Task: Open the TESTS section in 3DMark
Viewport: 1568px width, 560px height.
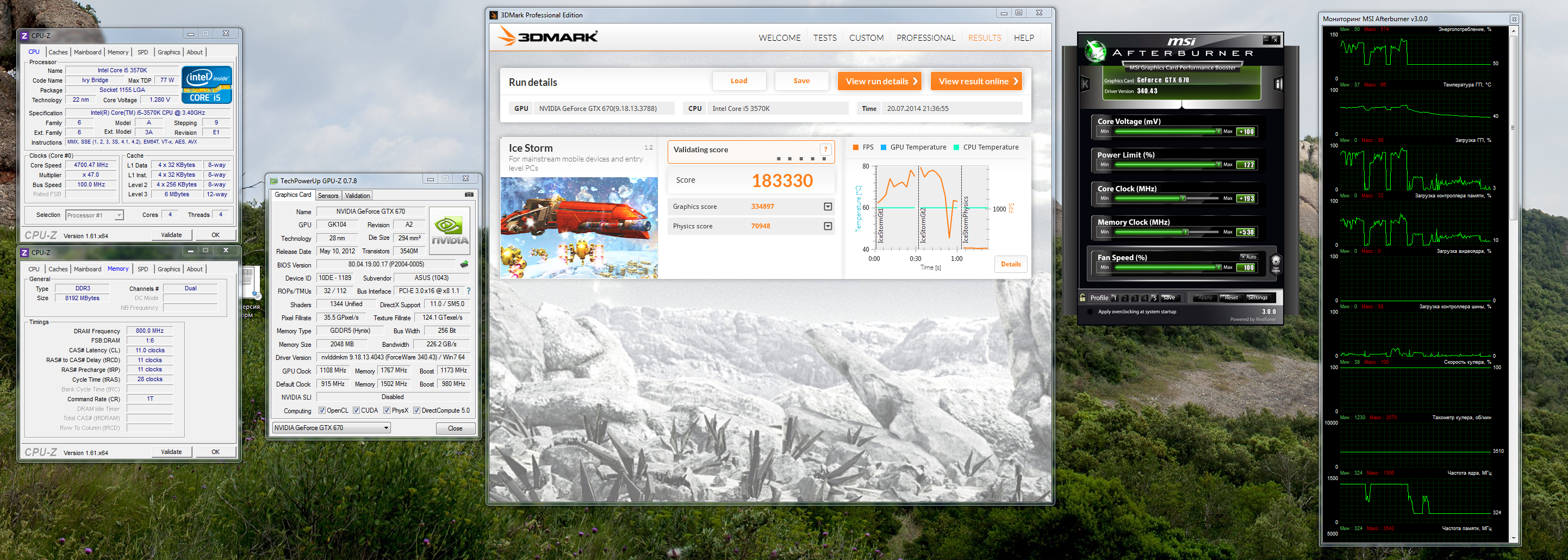Action: click(825, 38)
